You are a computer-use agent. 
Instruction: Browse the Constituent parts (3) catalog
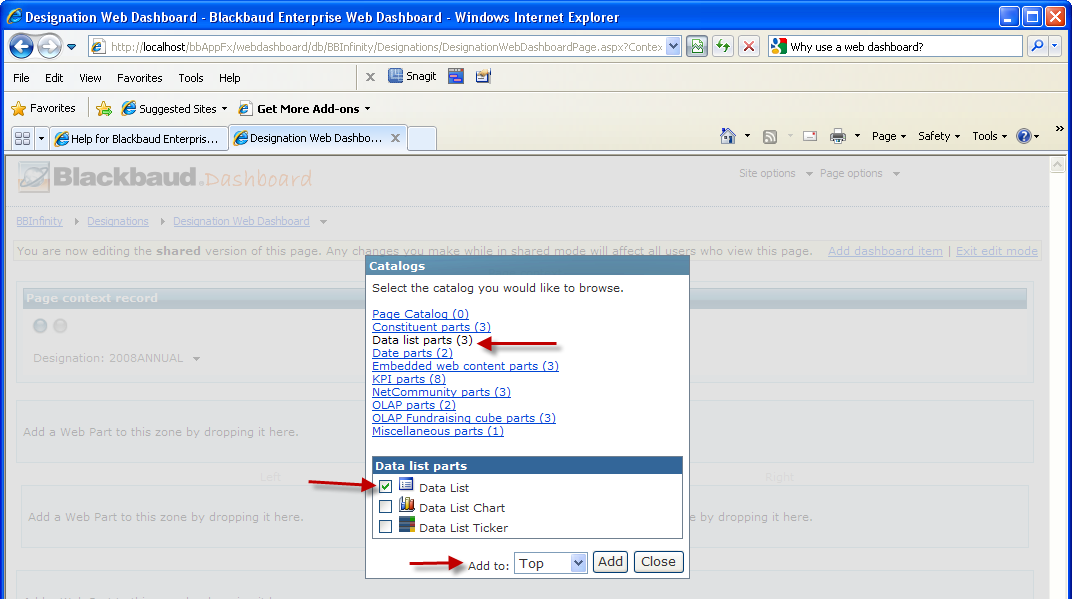(431, 327)
